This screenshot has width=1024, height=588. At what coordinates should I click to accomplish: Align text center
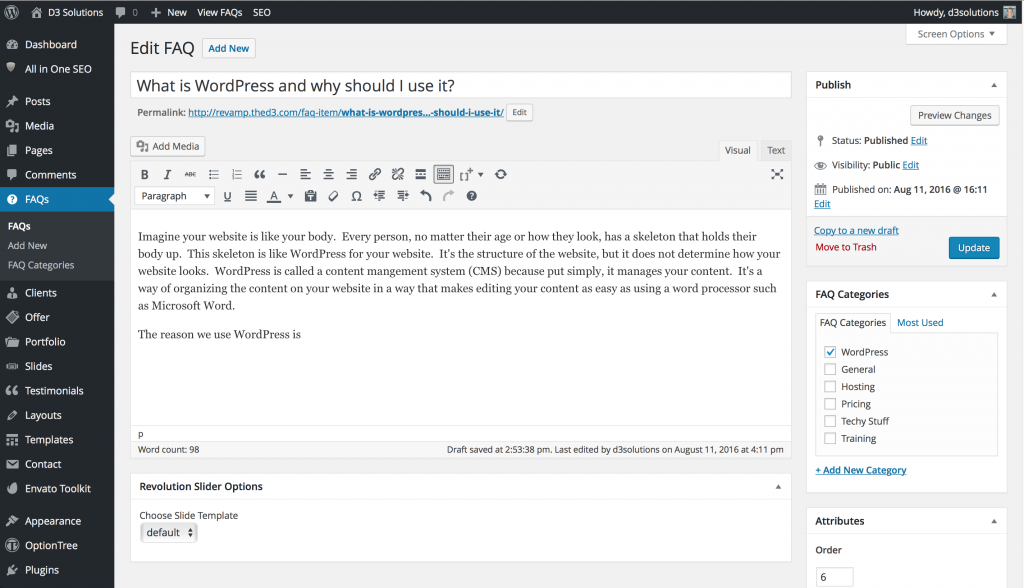pyautogui.click(x=328, y=174)
